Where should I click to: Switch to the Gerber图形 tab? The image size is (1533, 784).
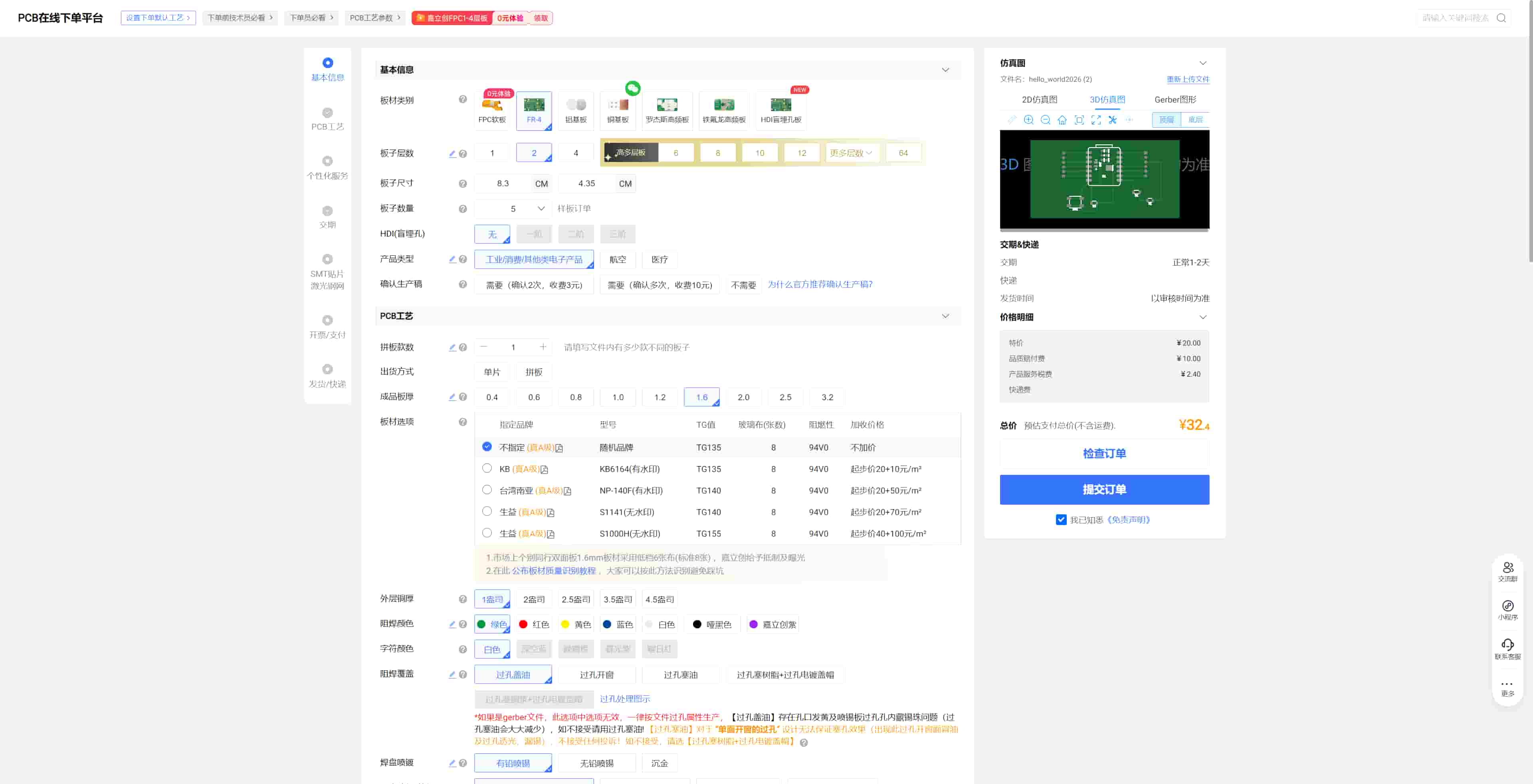(1175, 100)
